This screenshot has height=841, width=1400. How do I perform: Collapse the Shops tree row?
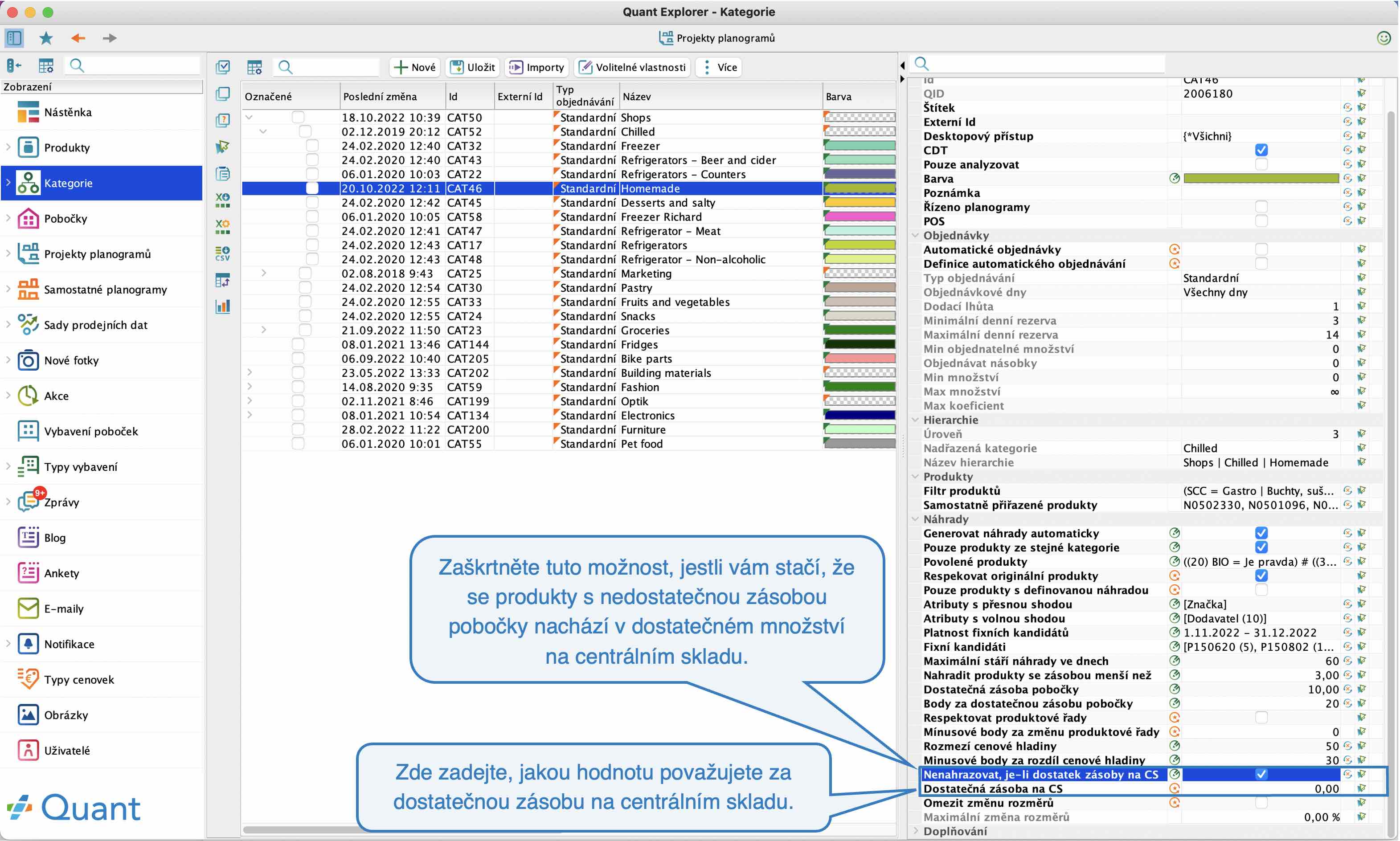[249, 117]
